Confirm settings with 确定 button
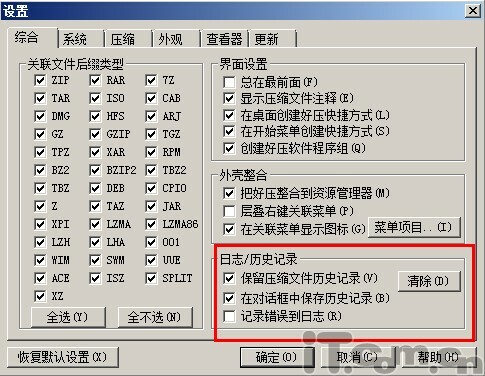This screenshot has height=376, width=485. point(277,358)
